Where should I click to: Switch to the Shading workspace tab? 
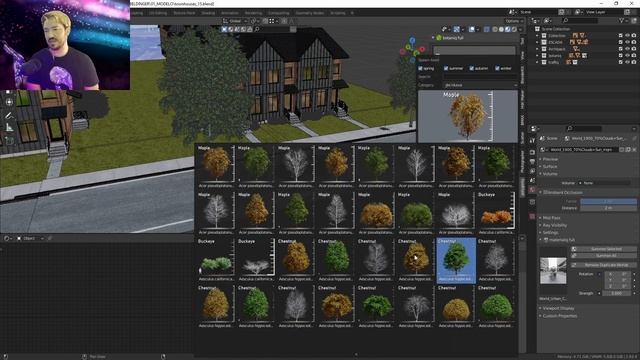pyautogui.click(x=208, y=13)
